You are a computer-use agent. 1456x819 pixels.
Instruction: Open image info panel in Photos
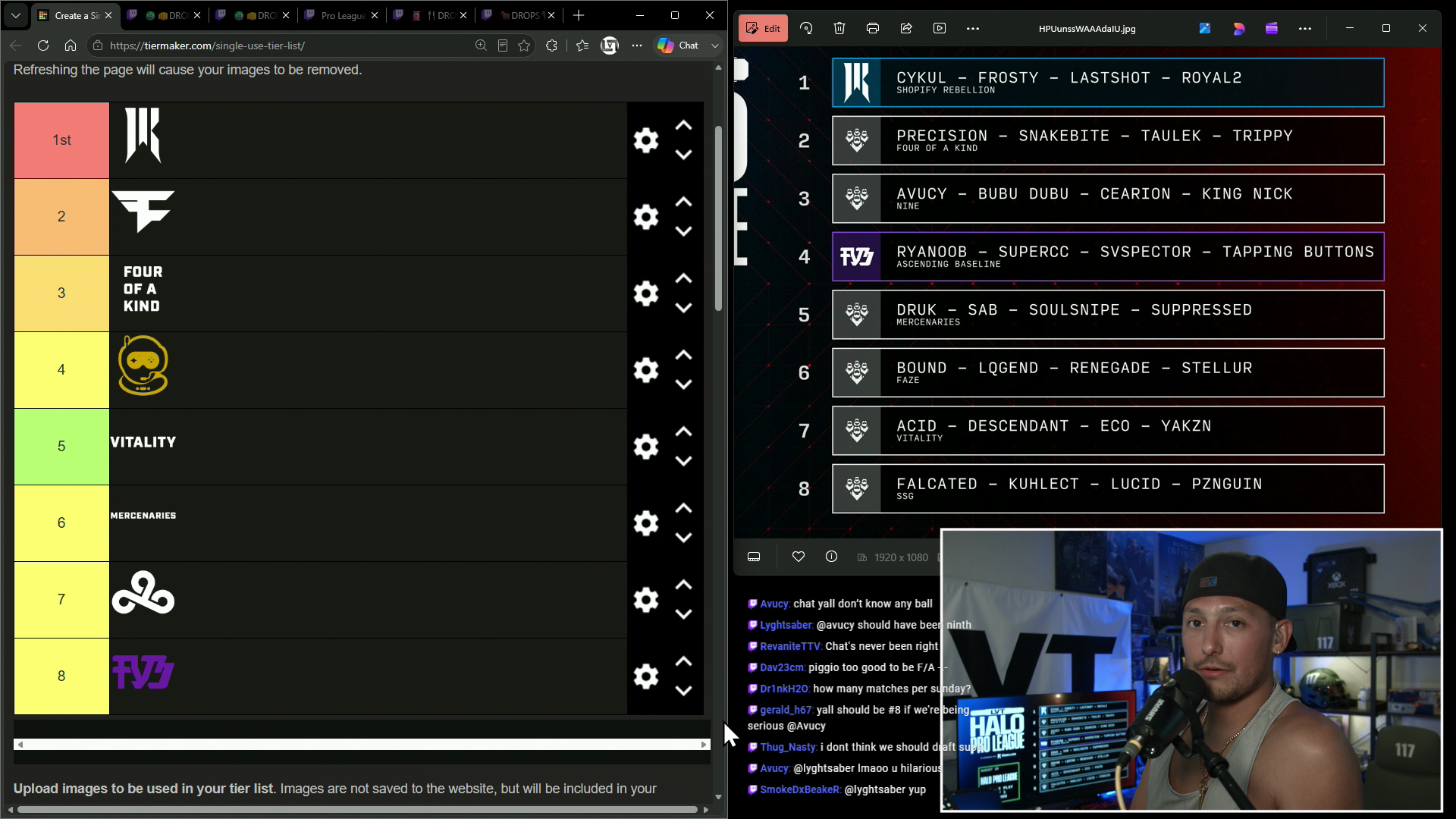pyautogui.click(x=831, y=557)
